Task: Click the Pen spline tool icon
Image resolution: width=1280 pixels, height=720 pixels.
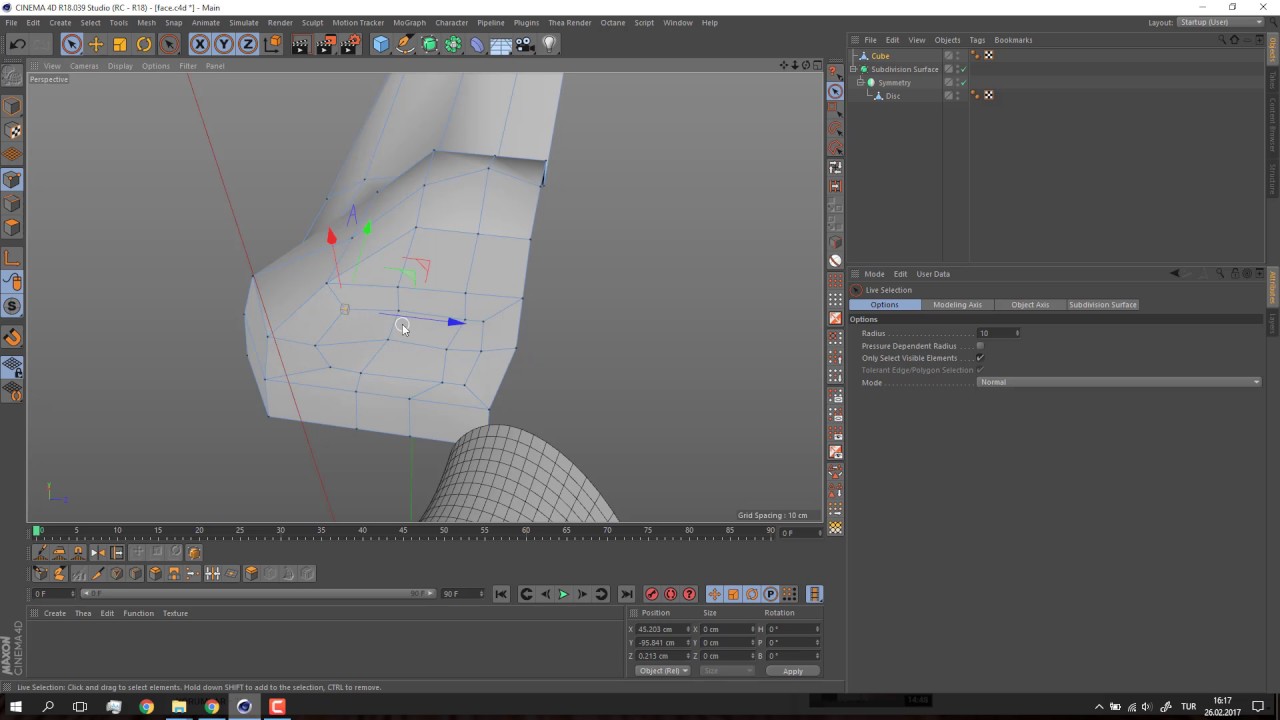Action: (x=405, y=44)
